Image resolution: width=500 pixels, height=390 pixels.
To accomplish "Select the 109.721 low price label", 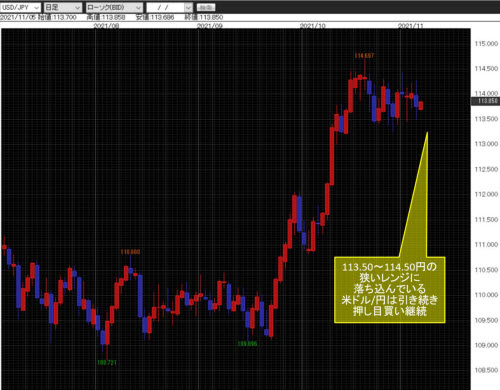I will [x=107, y=362].
